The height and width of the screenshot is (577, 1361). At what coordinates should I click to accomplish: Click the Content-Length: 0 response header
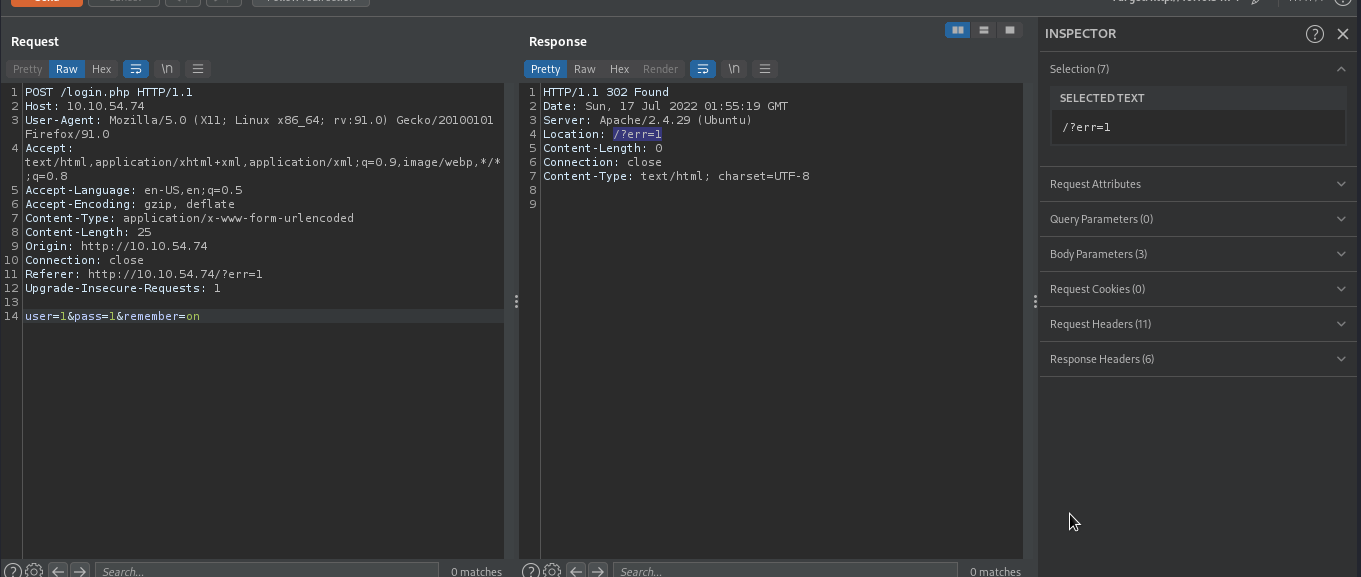tap(603, 148)
